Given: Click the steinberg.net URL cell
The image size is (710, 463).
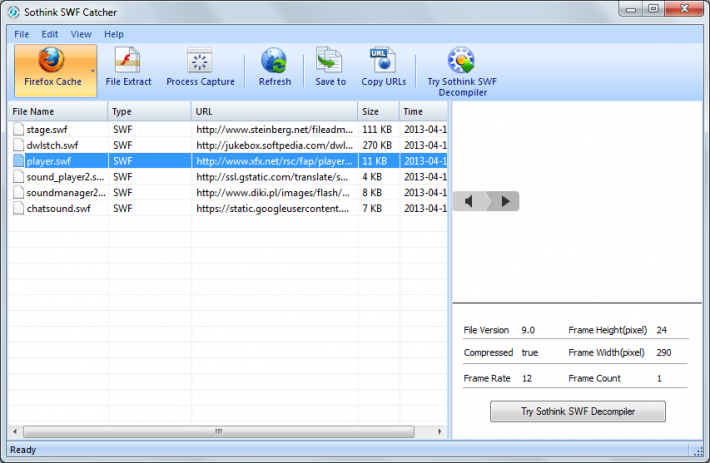Looking at the screenshot, I should (274, 129).
